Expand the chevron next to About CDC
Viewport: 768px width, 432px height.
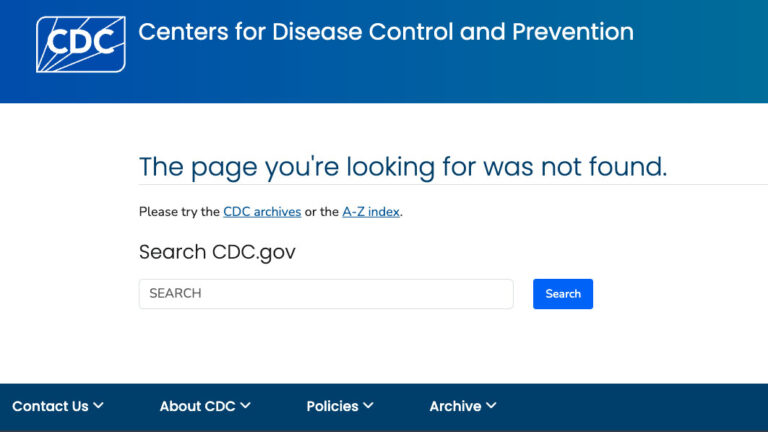(x=245, y=406)
